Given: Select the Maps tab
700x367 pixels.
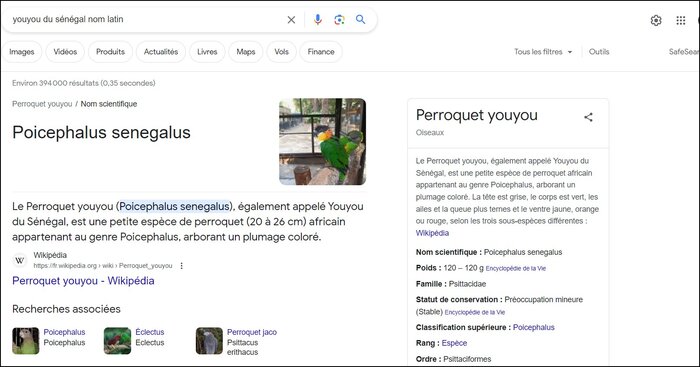Looking at the screenshot, I should coord(246,52).
